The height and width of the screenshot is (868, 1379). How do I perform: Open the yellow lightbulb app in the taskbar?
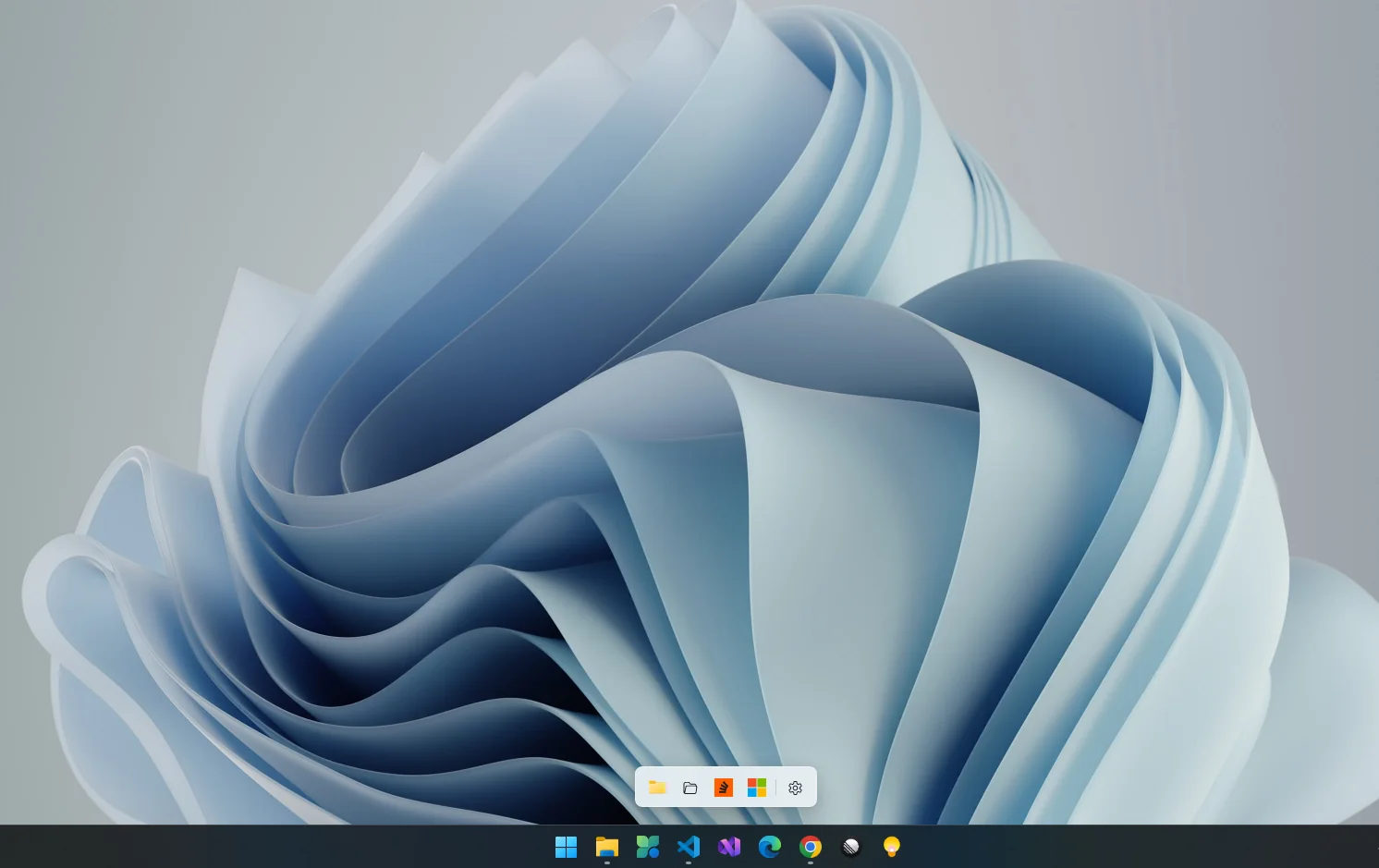[x=892, y=847]
